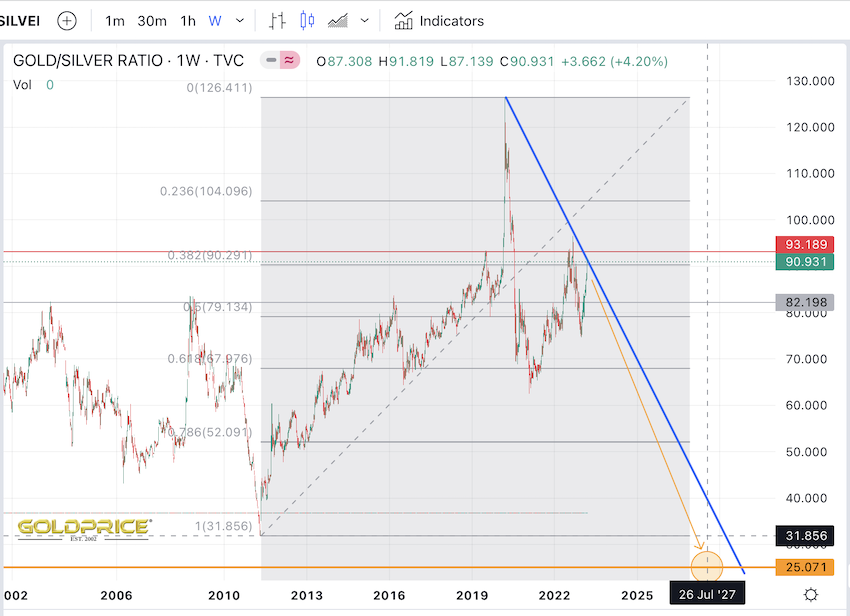
Task: Open chart settings gear icon
Action: (x=811, y=594)
